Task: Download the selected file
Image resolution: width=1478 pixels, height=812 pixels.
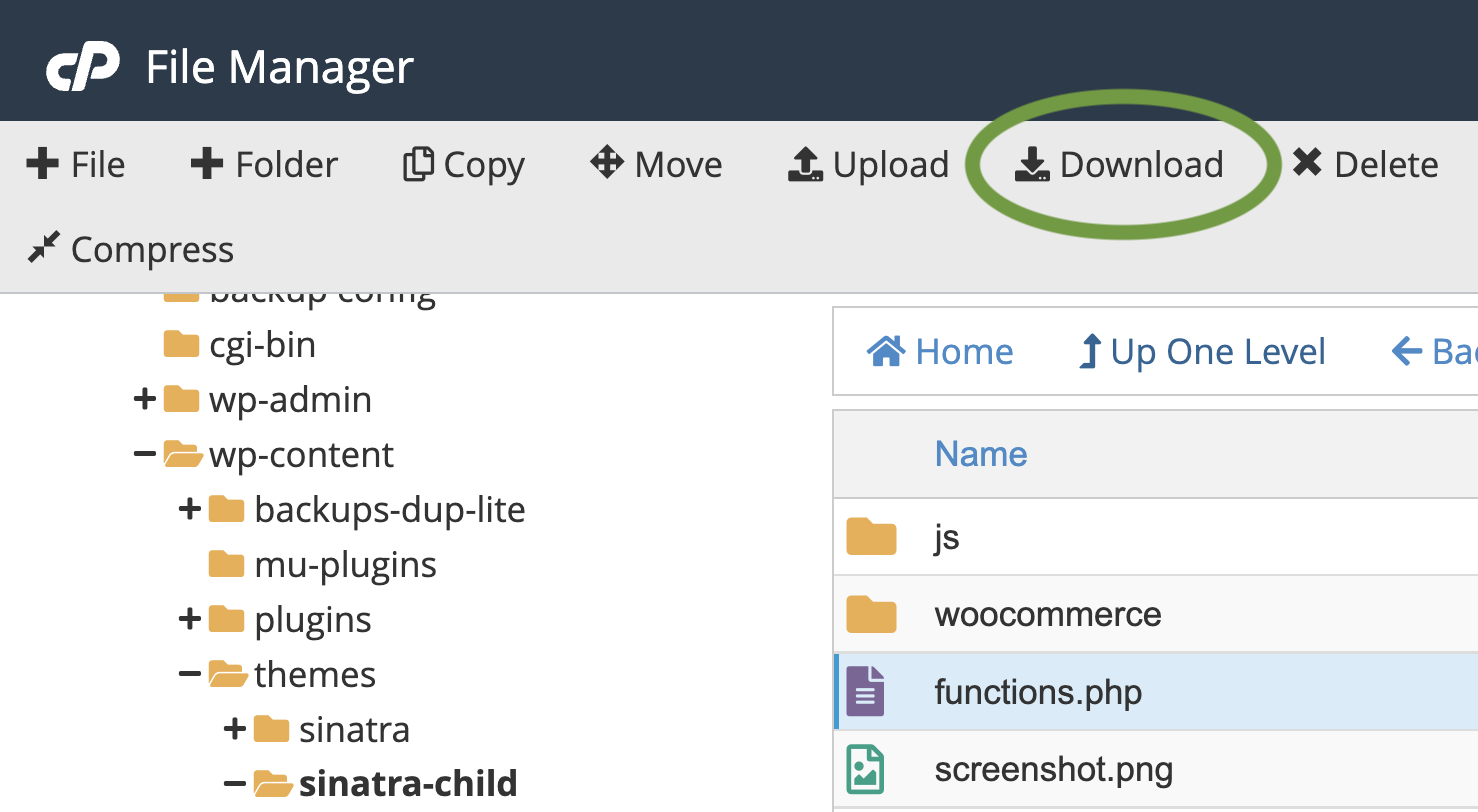Action: coord(1119,164)
